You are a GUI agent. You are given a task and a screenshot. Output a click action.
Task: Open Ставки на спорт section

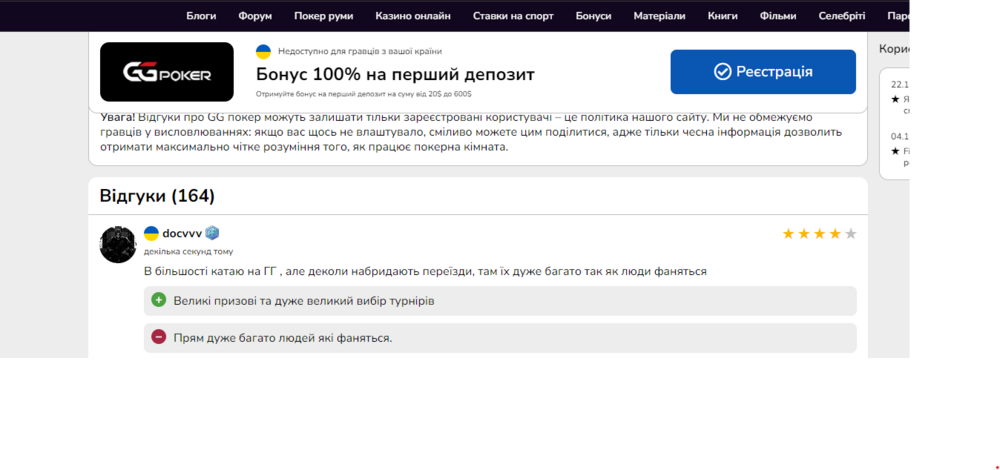[513, 16]
